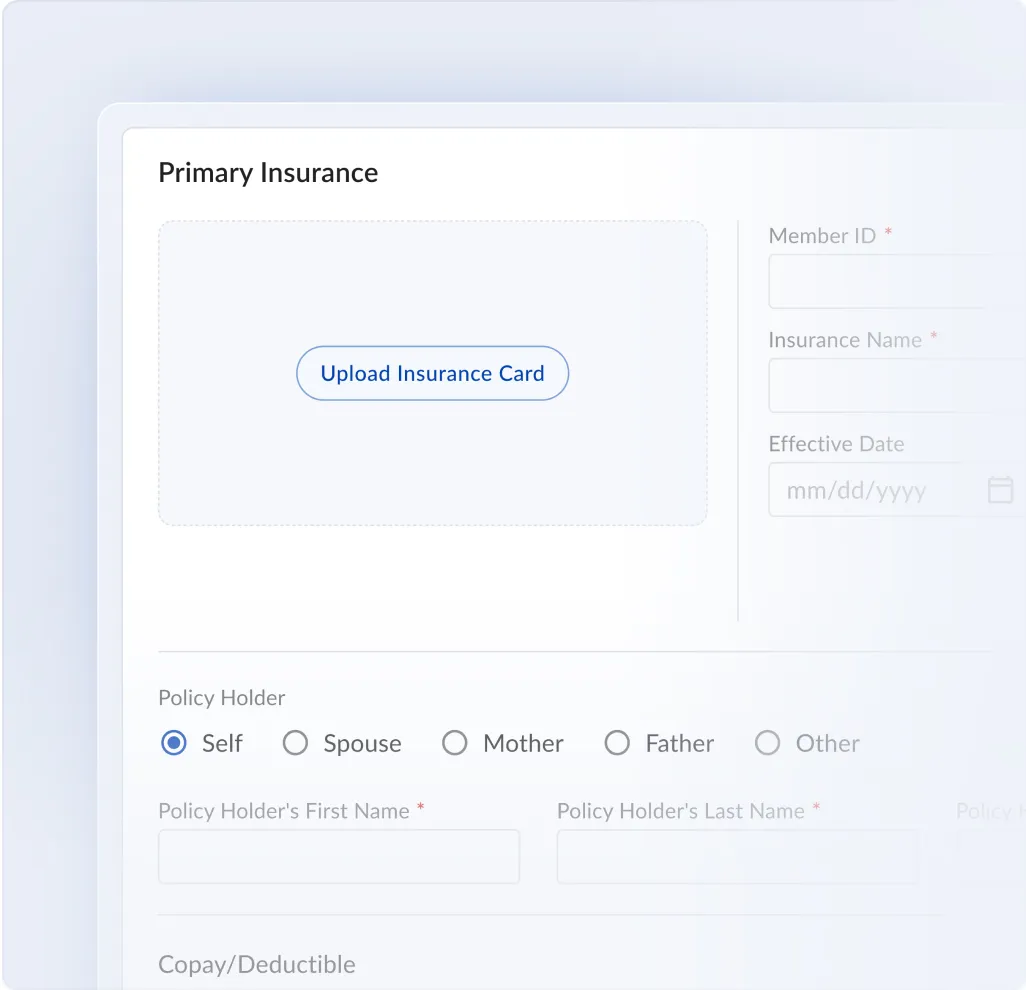
Task: Click the Policy Holder's First Name label
Action: pyautogui.click(x=284, y=811)
